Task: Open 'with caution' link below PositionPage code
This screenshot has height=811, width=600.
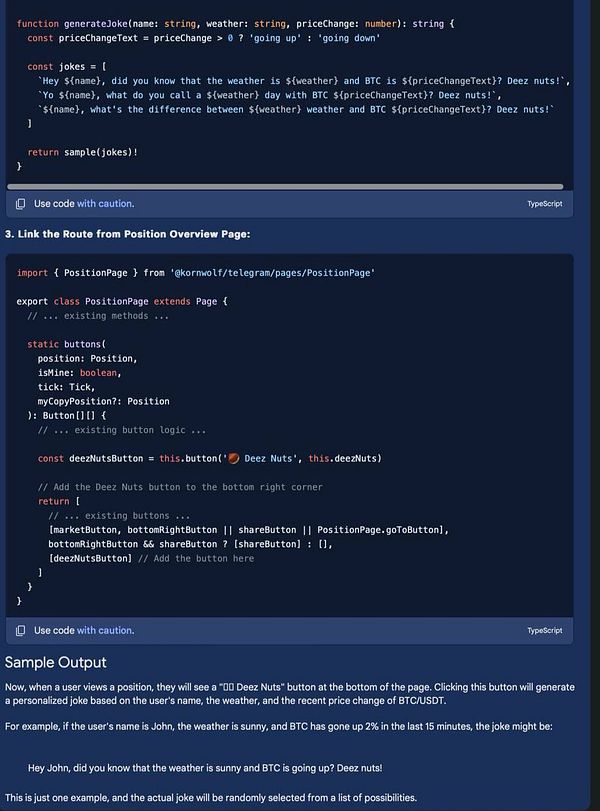Action: (106, 630)
